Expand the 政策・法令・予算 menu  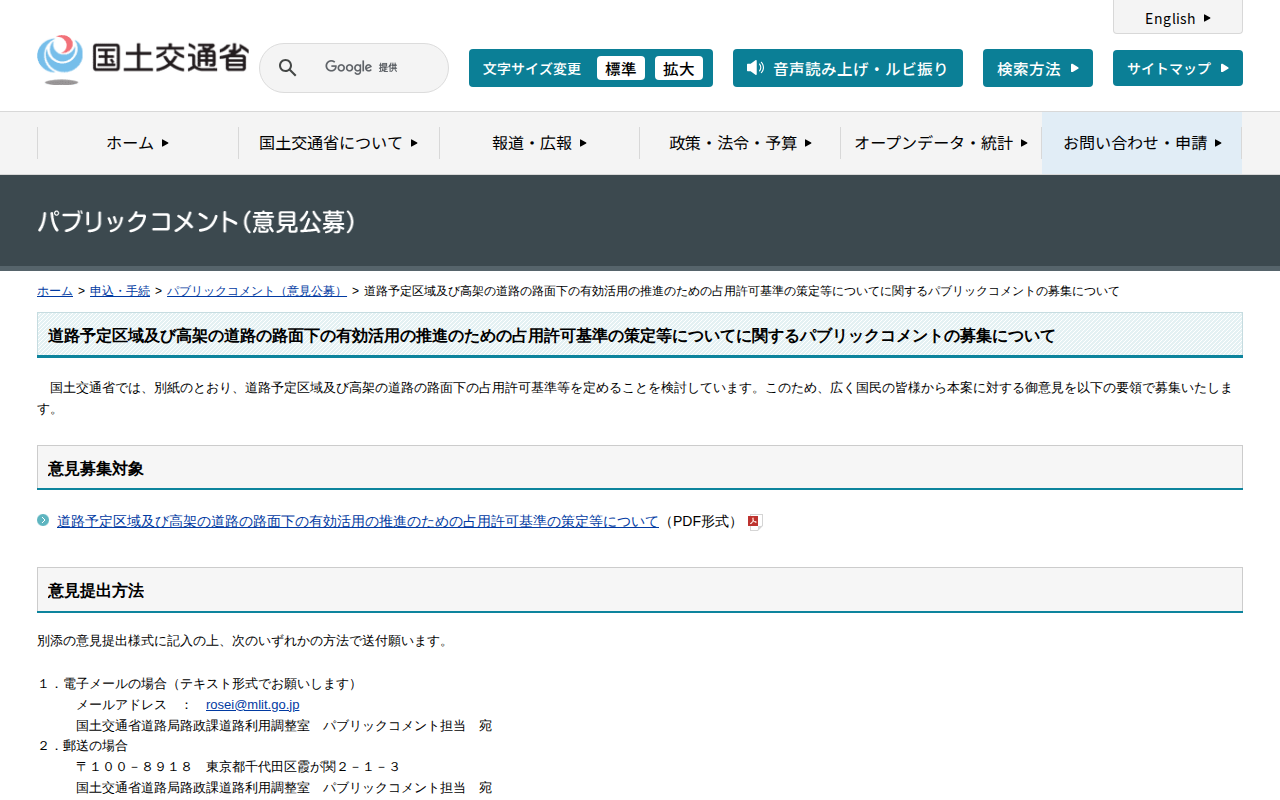pyautogui.click(x=740, y=143)
